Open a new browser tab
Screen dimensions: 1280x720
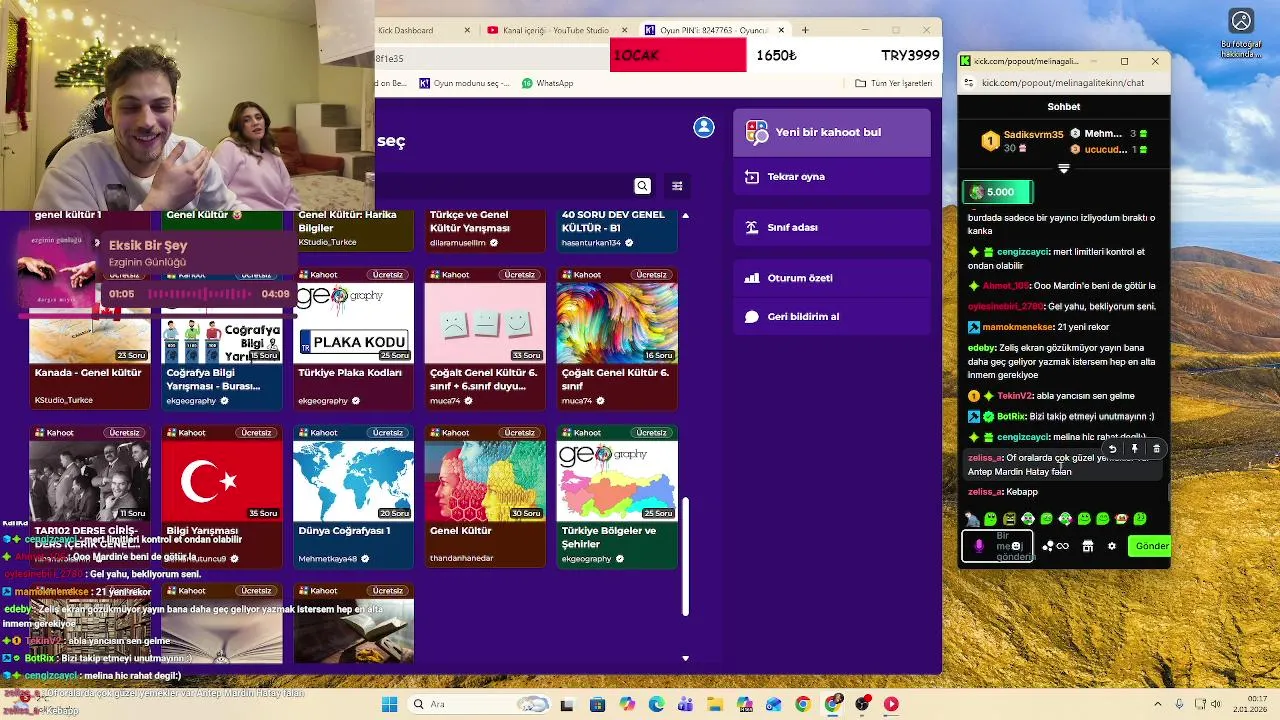point(805,30)
